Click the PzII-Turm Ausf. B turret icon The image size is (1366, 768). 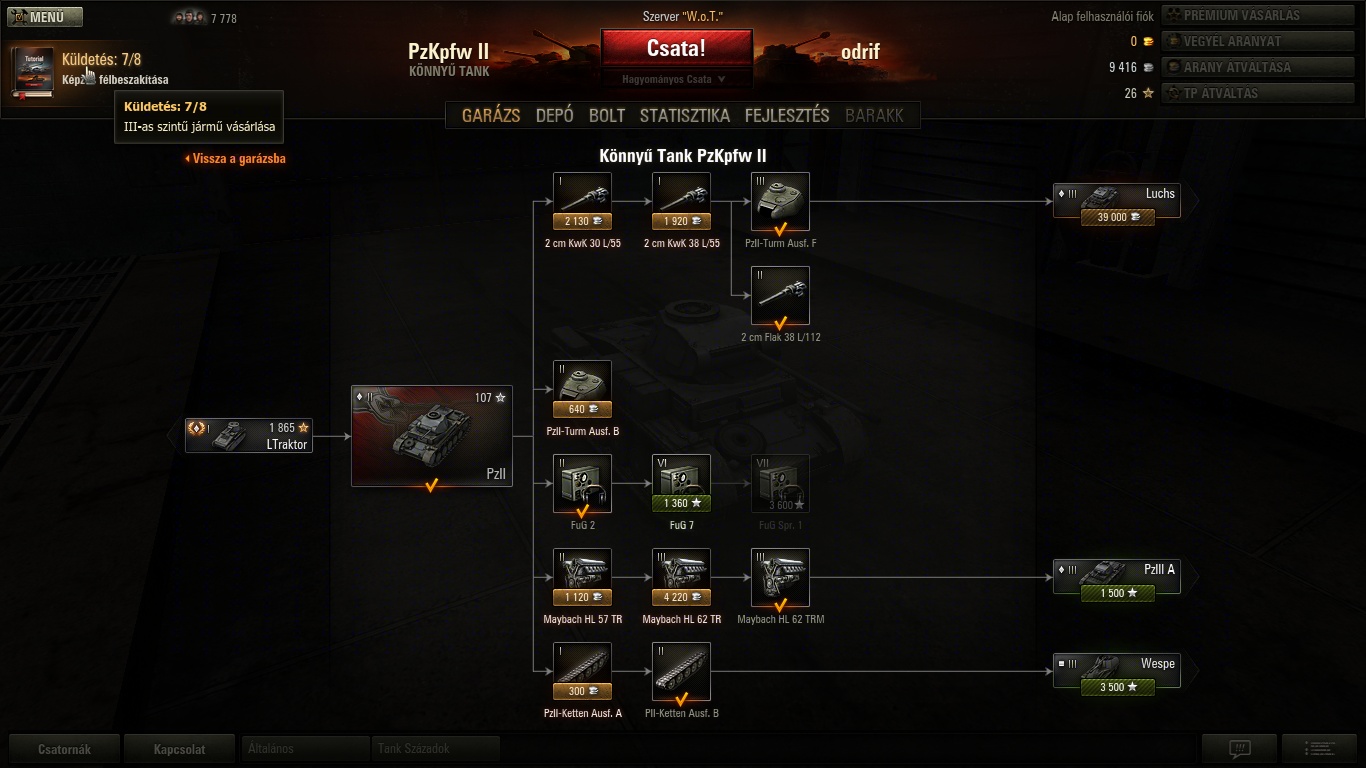tap(582, 389)
